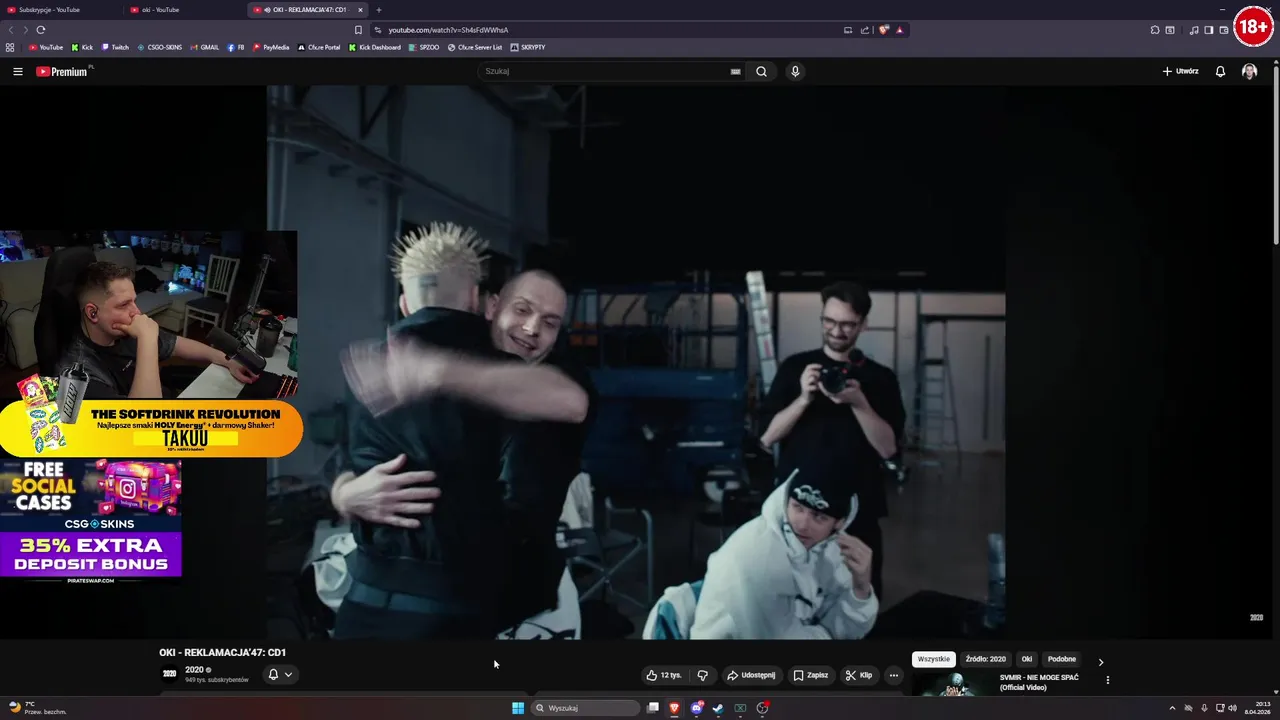This screenshot has width=1280, height=720.
Task: Click the Brave Shields lion icon
Action: pyautogui.click(x=883, y=30)
